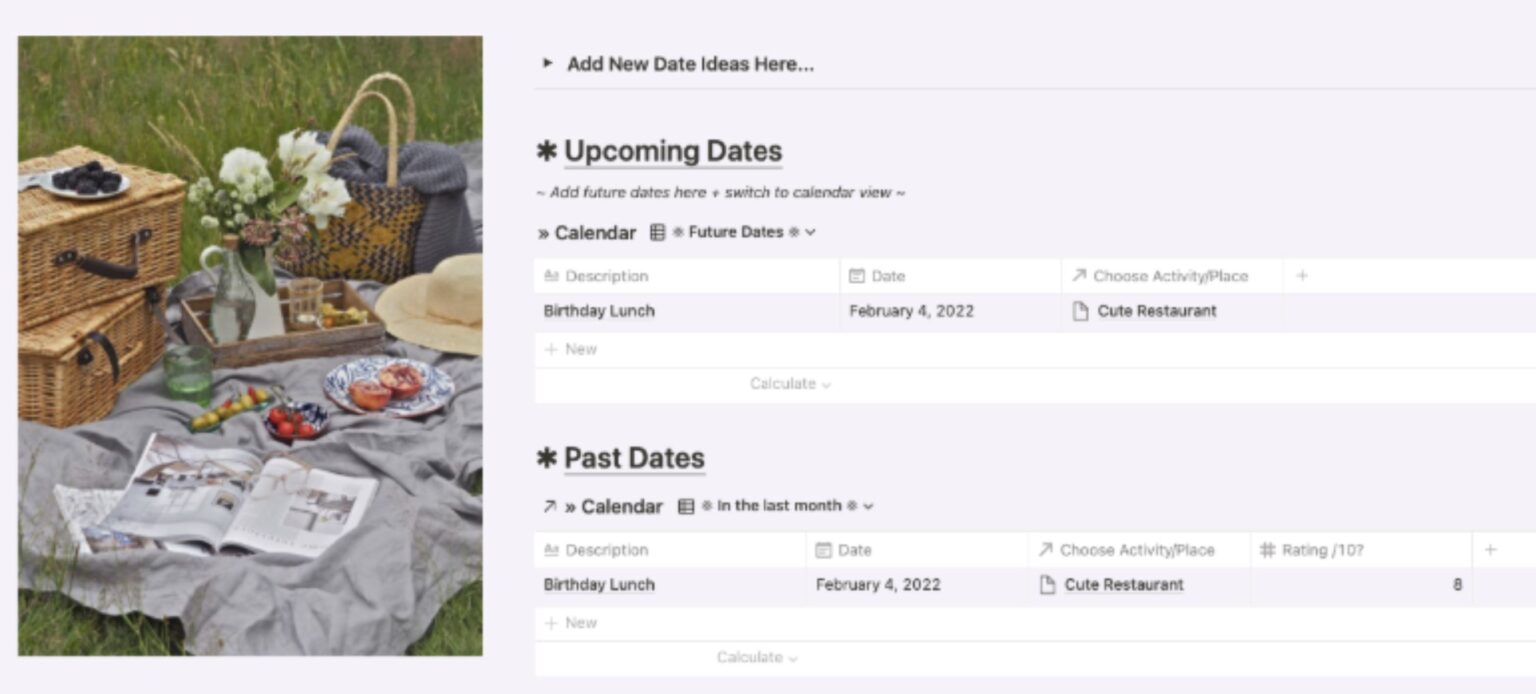Select the Birthday Lunch cell in Past Dates
Image resolution: width=1536 pixels, height=694 pixels.
tap(598, 584)
